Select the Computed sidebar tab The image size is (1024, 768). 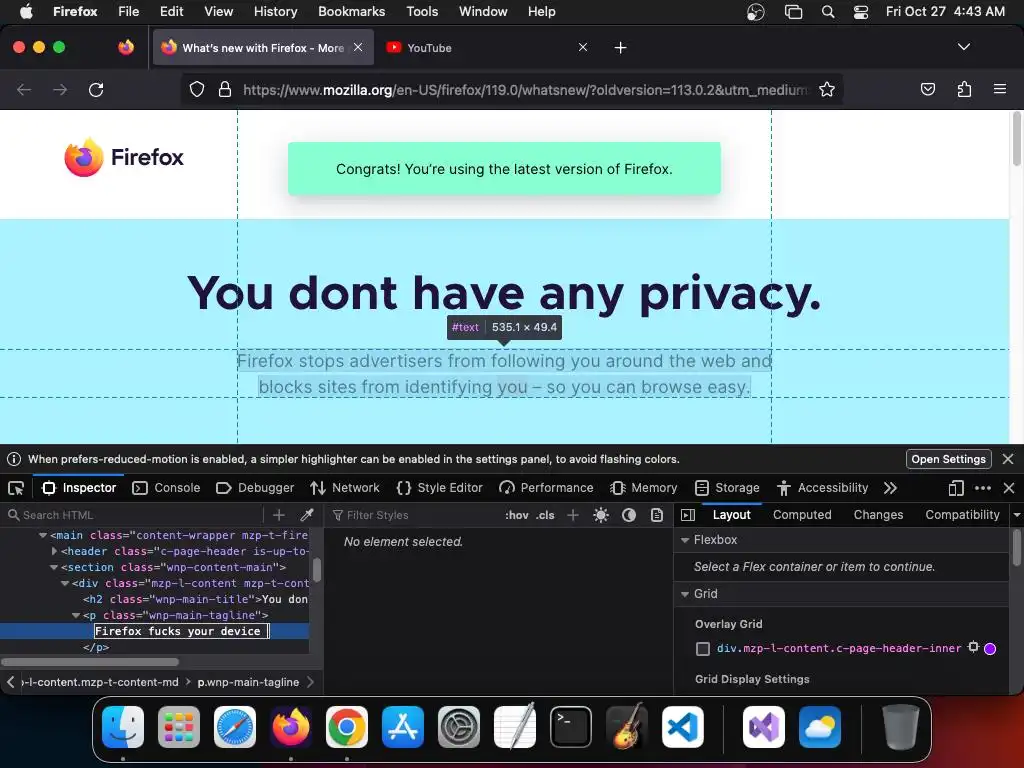[x=802, y=515]
